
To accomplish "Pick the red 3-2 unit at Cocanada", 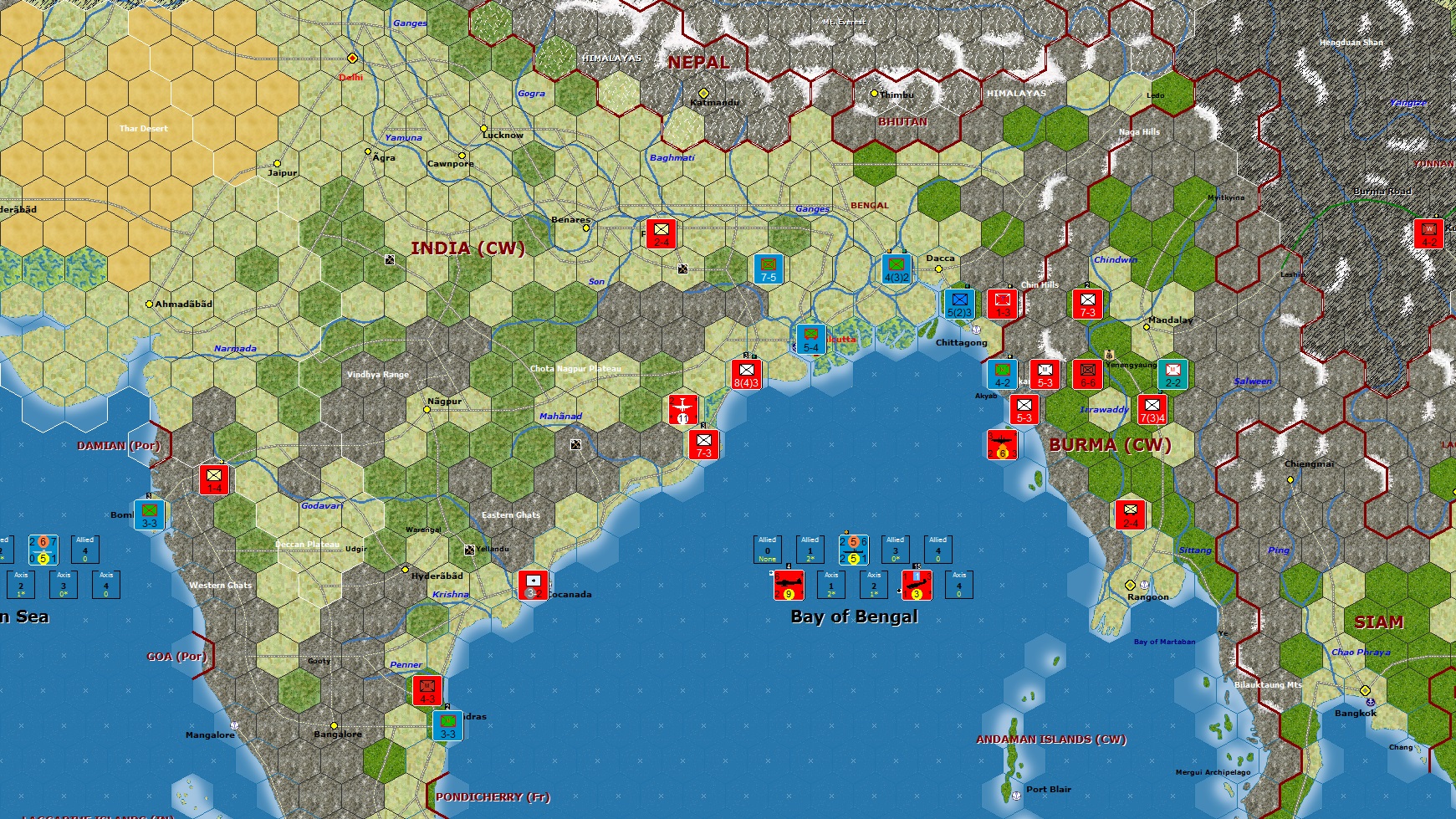I will click(x=533, y=585).
